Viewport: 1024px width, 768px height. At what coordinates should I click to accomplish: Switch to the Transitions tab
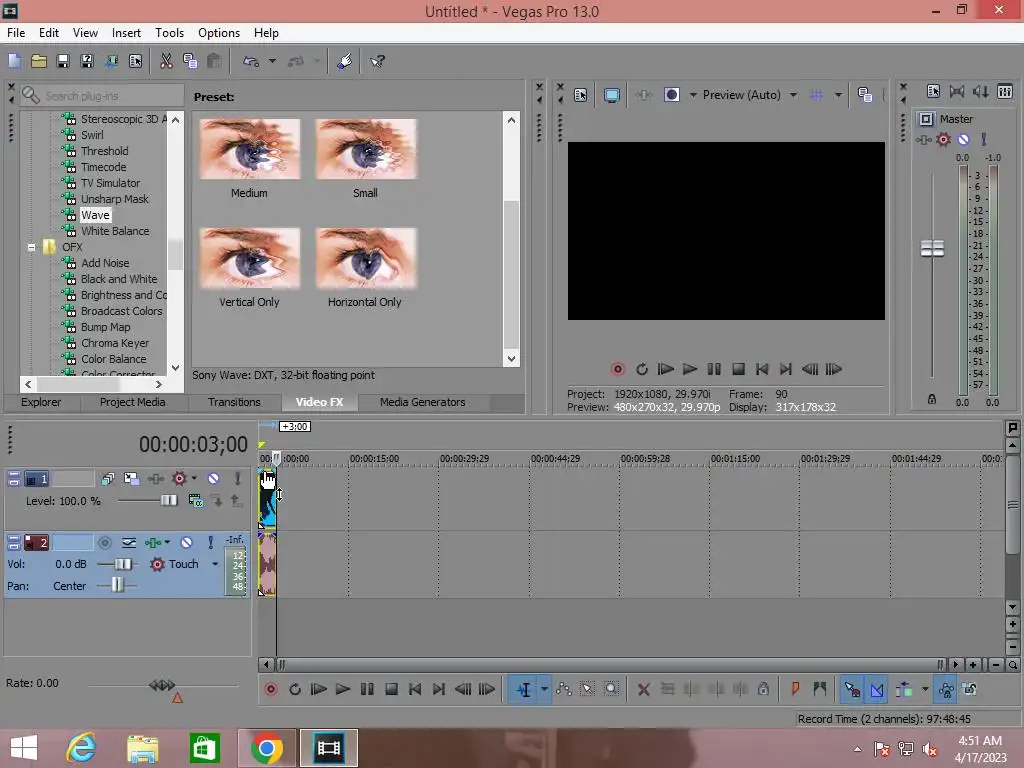(x=234, y=402)
